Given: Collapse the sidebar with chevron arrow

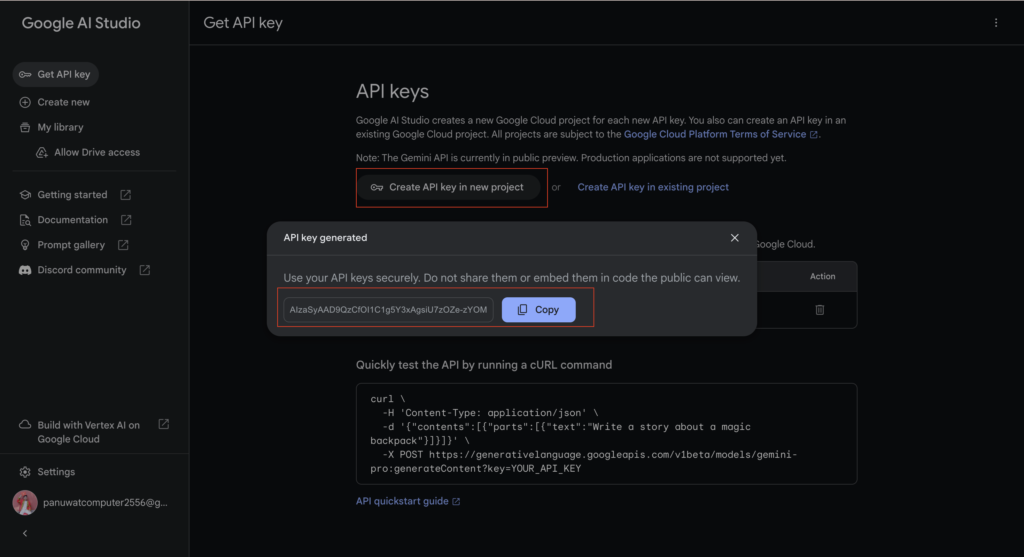Looking at the screenshot, I should point(25,533).
